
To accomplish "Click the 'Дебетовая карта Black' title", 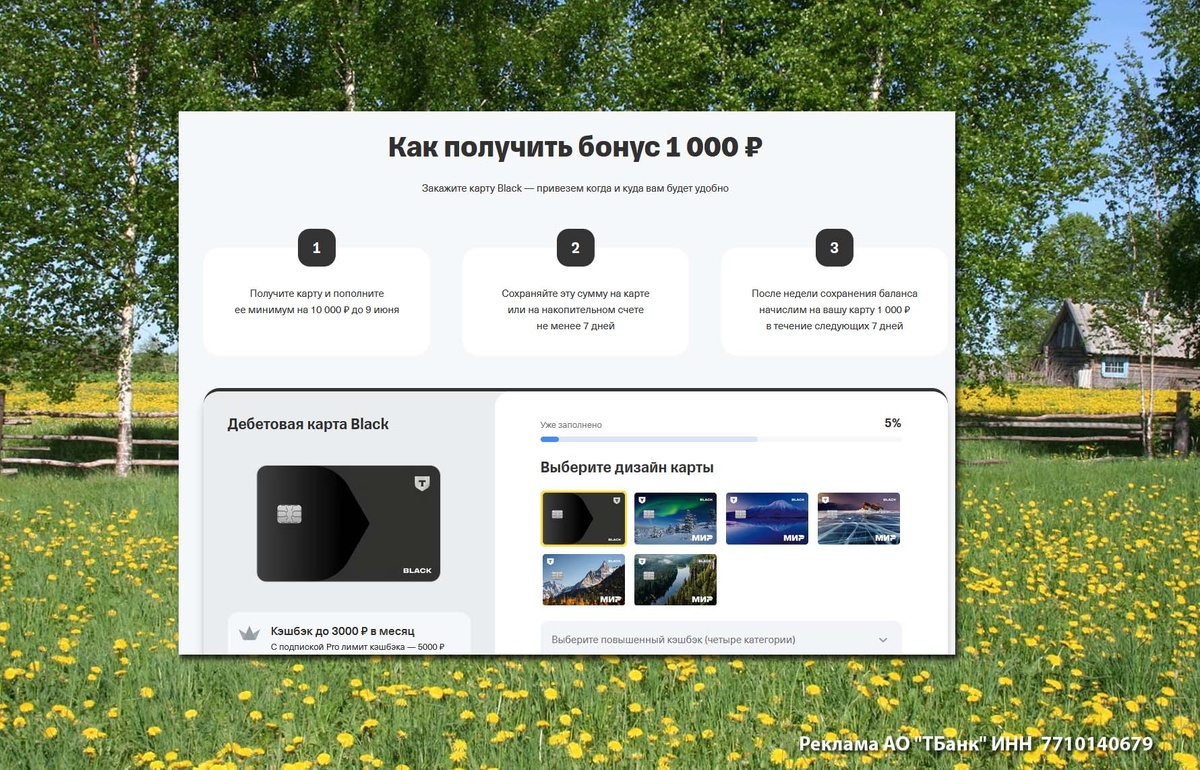I will pyautogui.click(x=308, y=424).
